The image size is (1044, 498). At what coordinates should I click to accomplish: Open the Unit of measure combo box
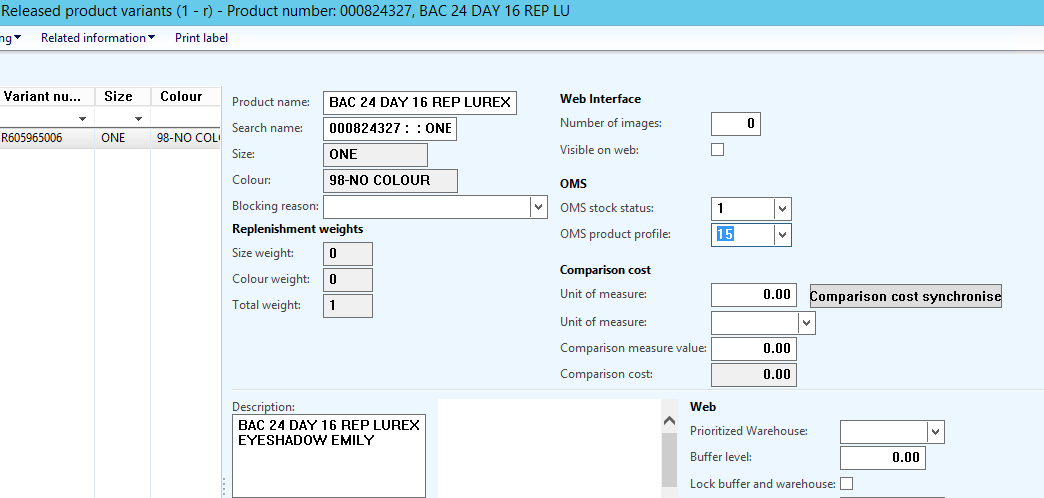(806, 323)
